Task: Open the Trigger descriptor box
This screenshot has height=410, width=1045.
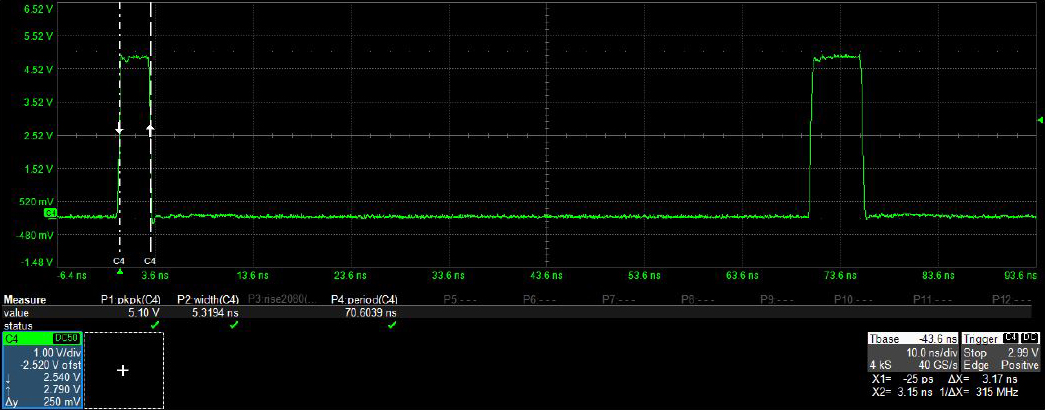Action: pos(1001,351)
